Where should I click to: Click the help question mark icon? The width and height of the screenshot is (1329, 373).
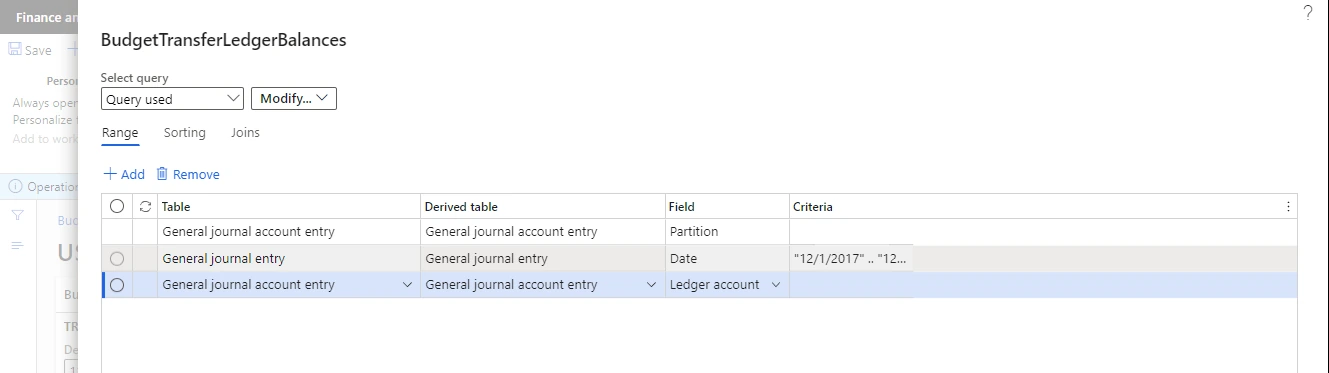point(1308,13)
